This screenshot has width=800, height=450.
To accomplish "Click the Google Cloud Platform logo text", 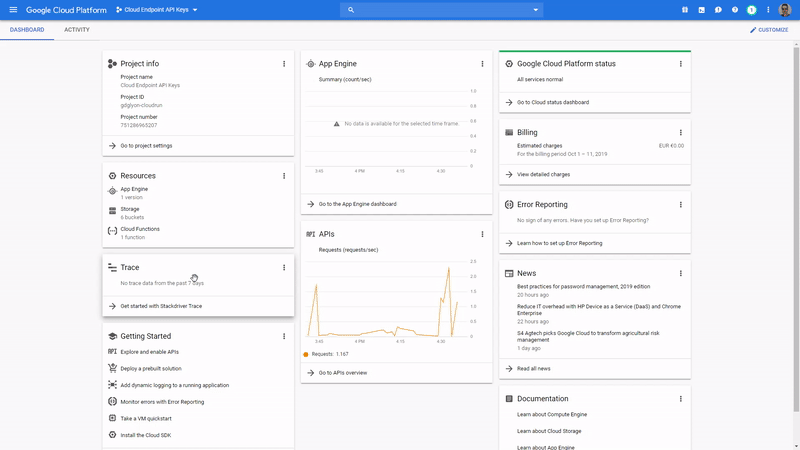I will pos(66,10).
